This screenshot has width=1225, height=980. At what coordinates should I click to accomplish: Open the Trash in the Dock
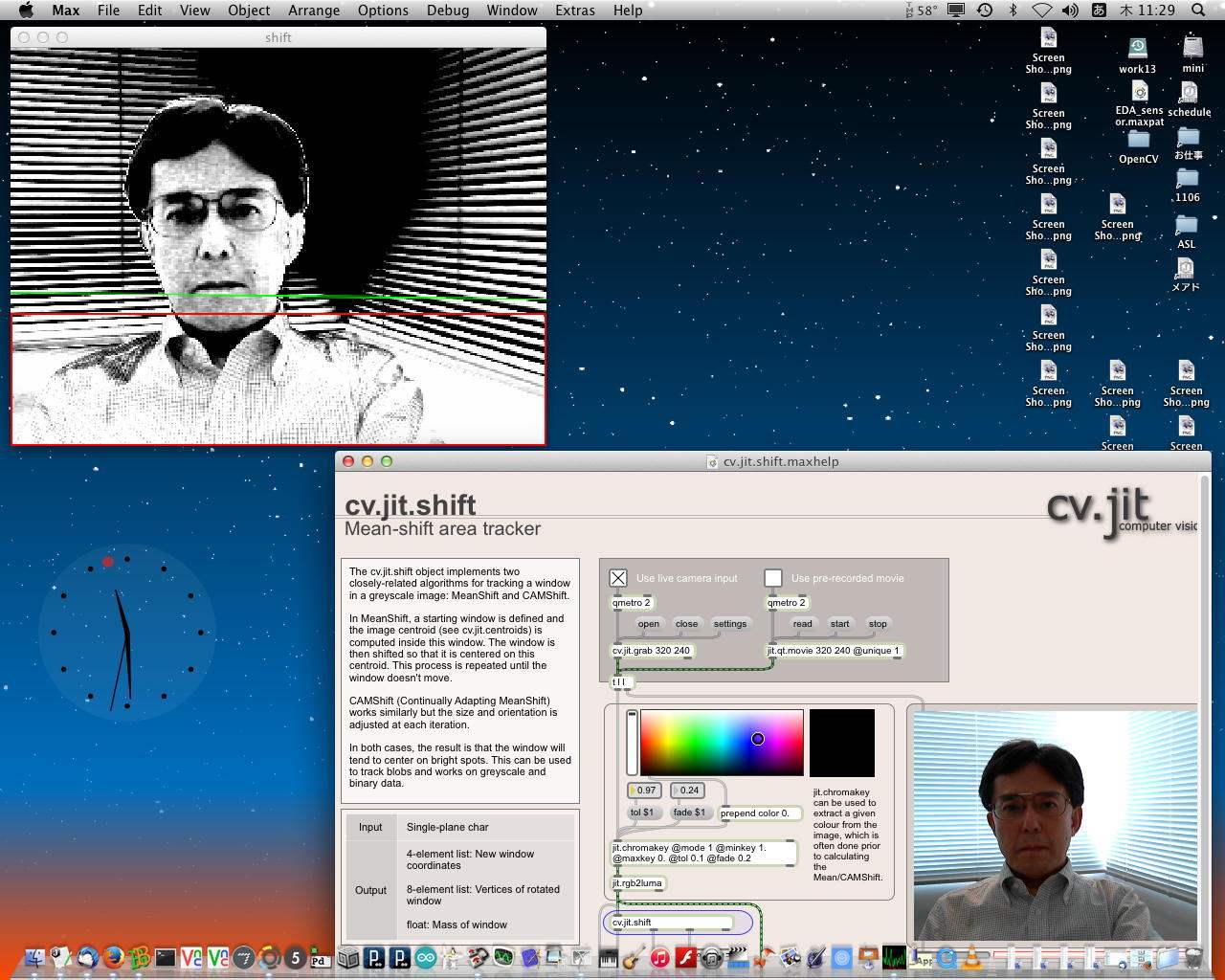point(1193,957)
